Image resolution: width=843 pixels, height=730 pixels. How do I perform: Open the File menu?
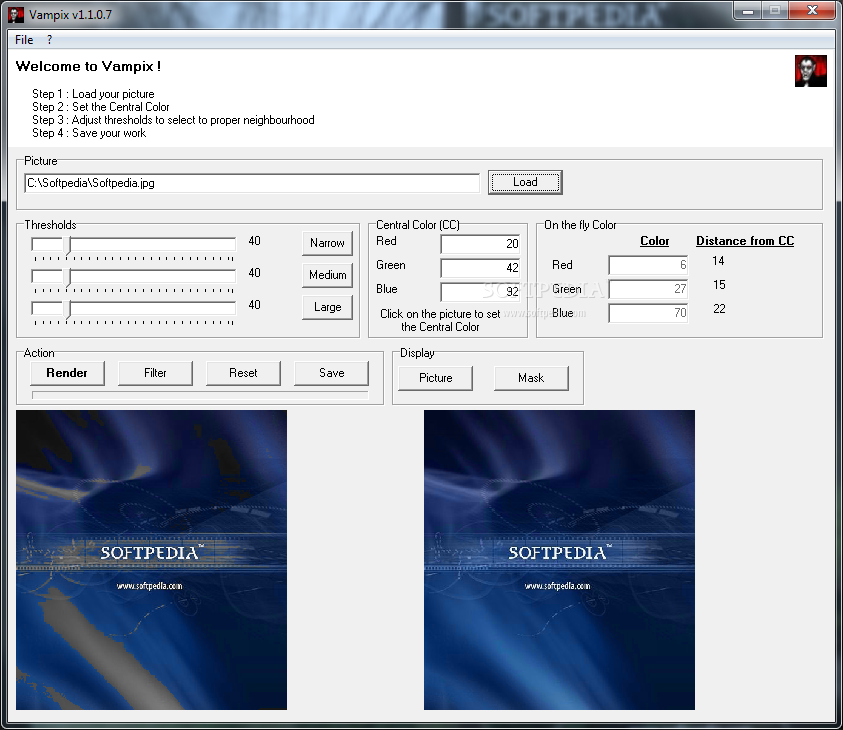[24, 40]
